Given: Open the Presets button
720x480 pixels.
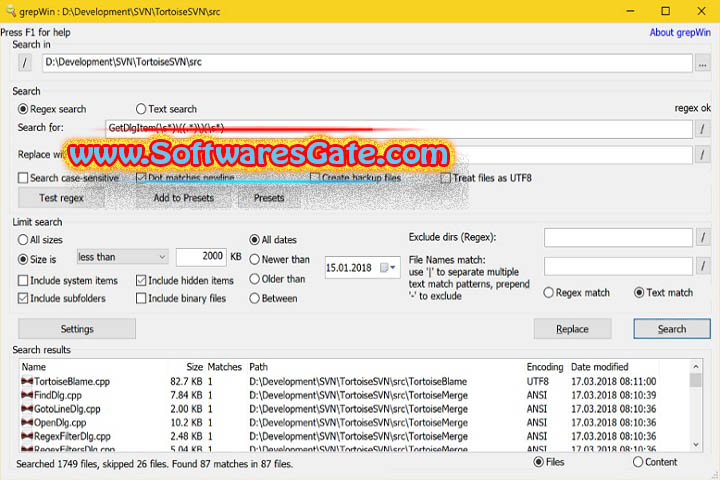Looking at the screenshot, I should pos(269,198).
